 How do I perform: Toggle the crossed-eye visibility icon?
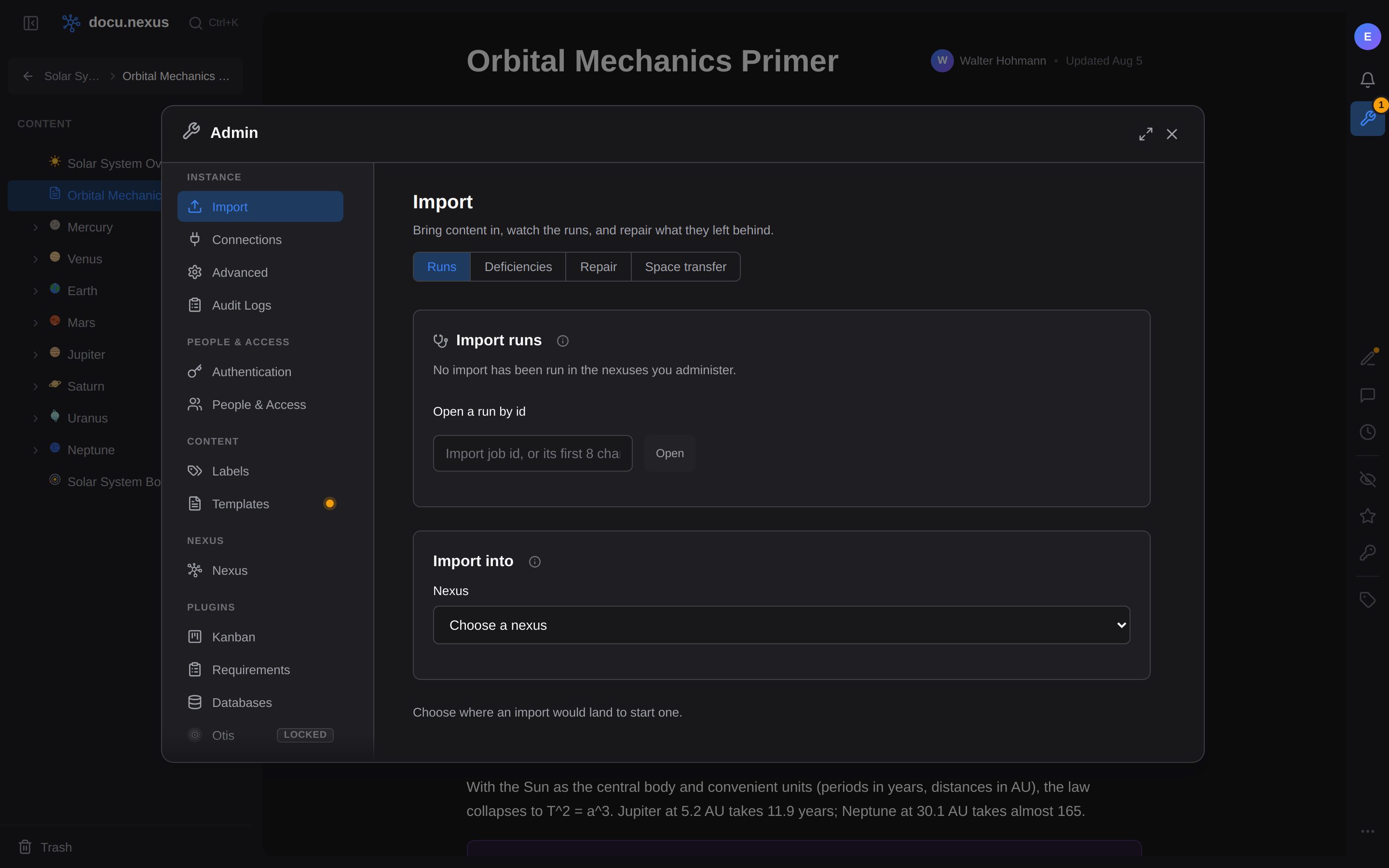[1368, 479]
